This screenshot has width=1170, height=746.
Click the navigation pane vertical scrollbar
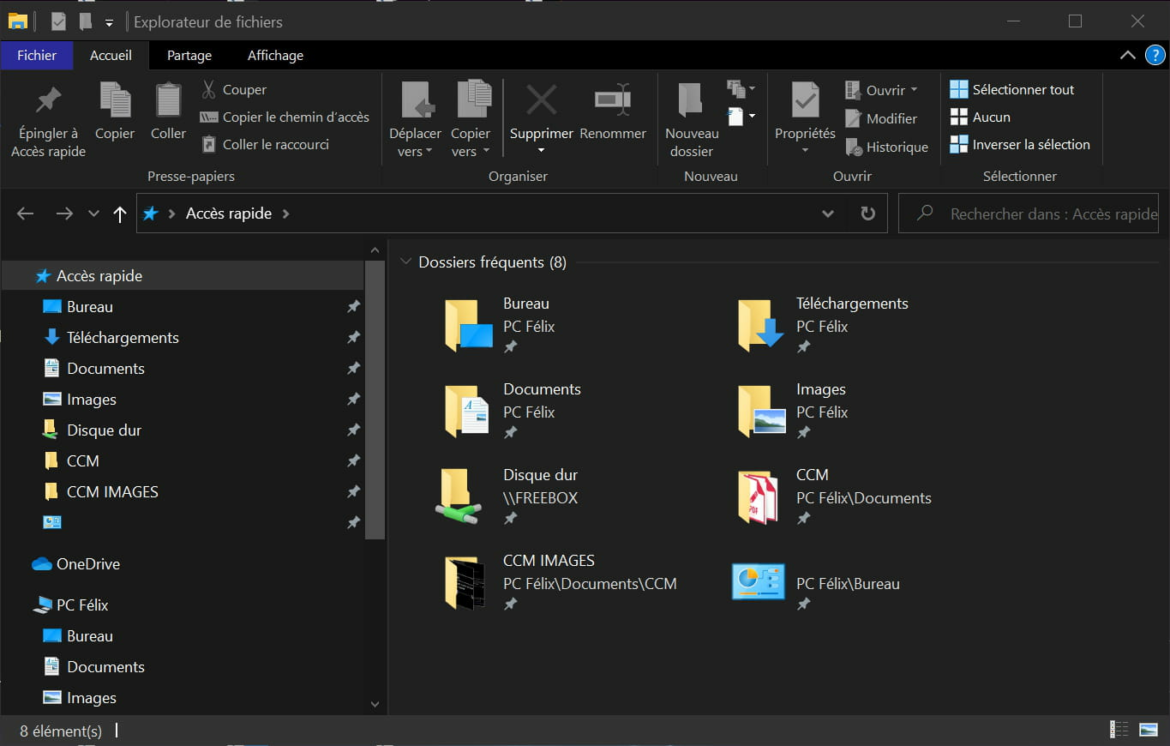pos(375,400)
